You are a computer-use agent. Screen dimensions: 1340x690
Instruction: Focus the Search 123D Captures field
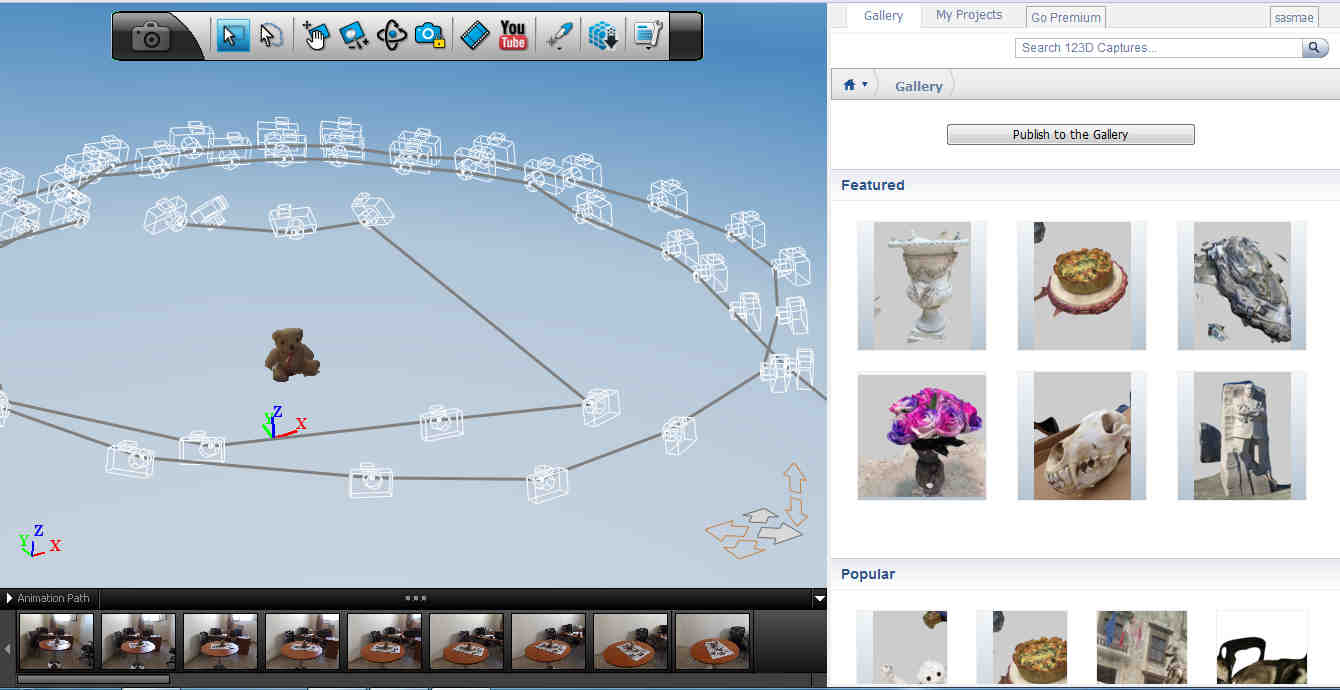click(1158, 48)
